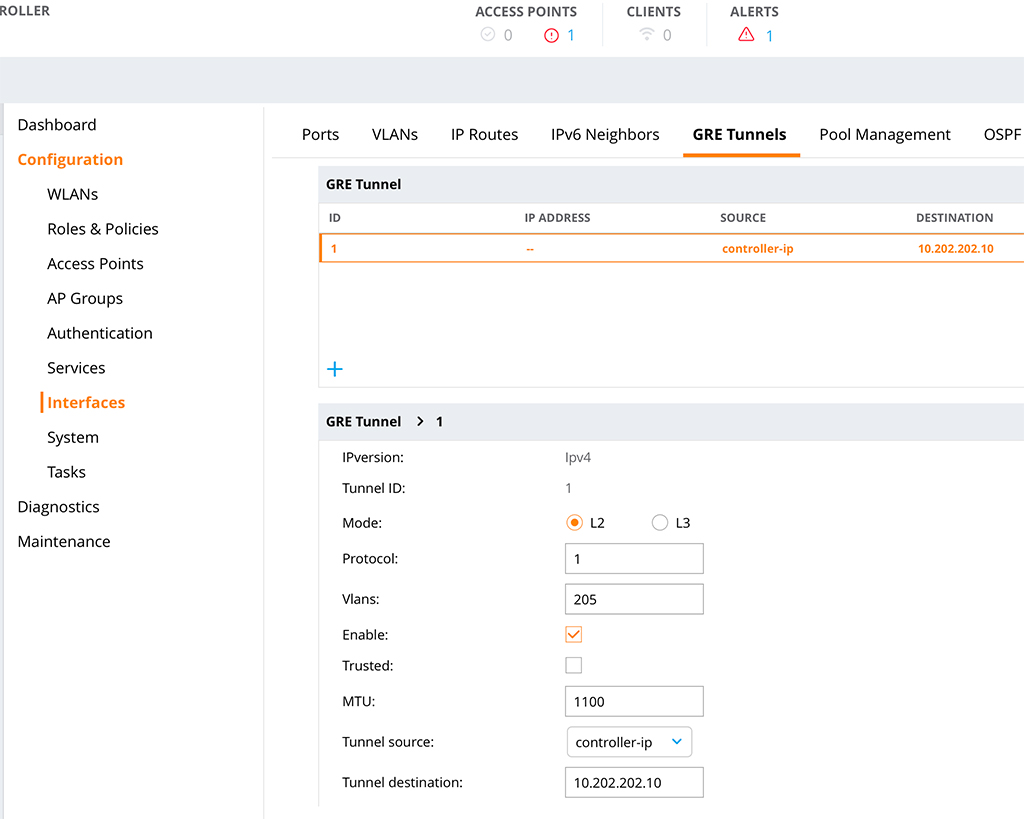Open the OSPF tab
Screen dimensions: 1024x819
pos(1002,135)
